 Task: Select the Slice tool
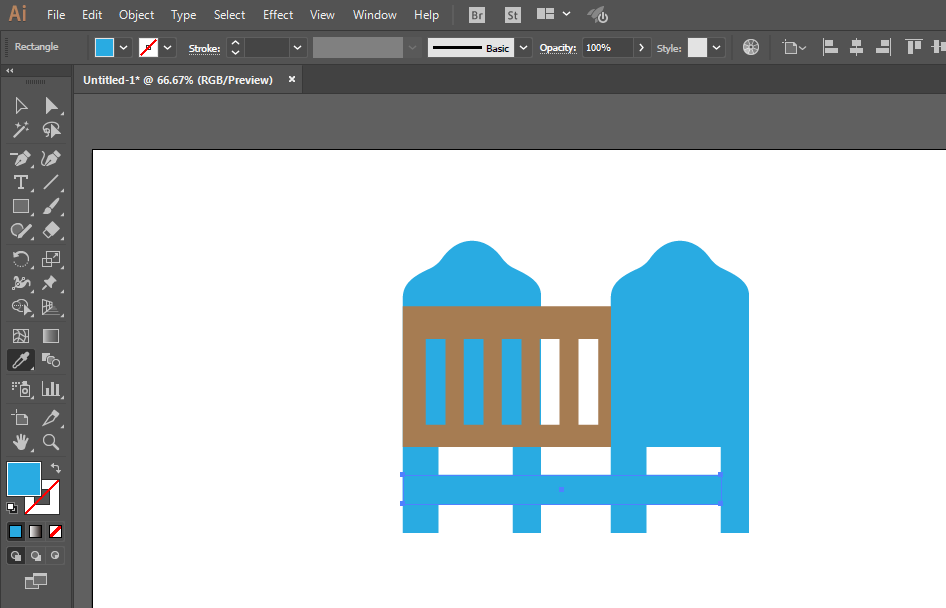coord(51,418)
